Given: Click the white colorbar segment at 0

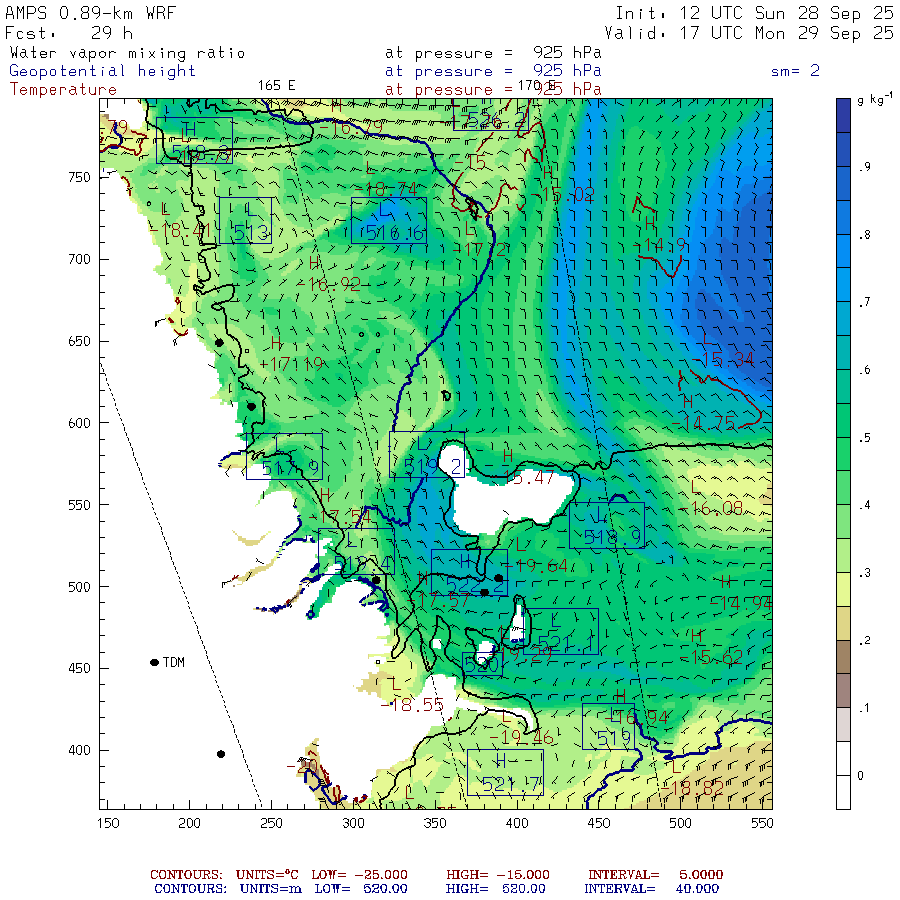Looking at the screenshot, I should [843, 775].
